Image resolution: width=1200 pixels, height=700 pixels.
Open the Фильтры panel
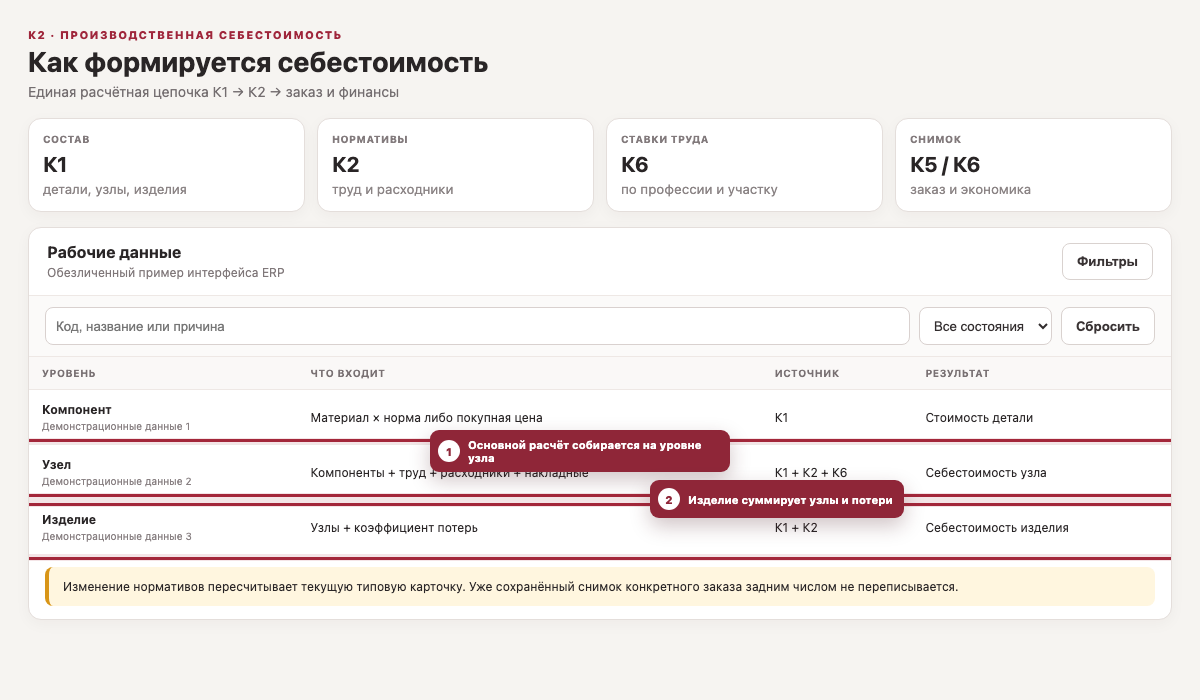point(1107,262)
